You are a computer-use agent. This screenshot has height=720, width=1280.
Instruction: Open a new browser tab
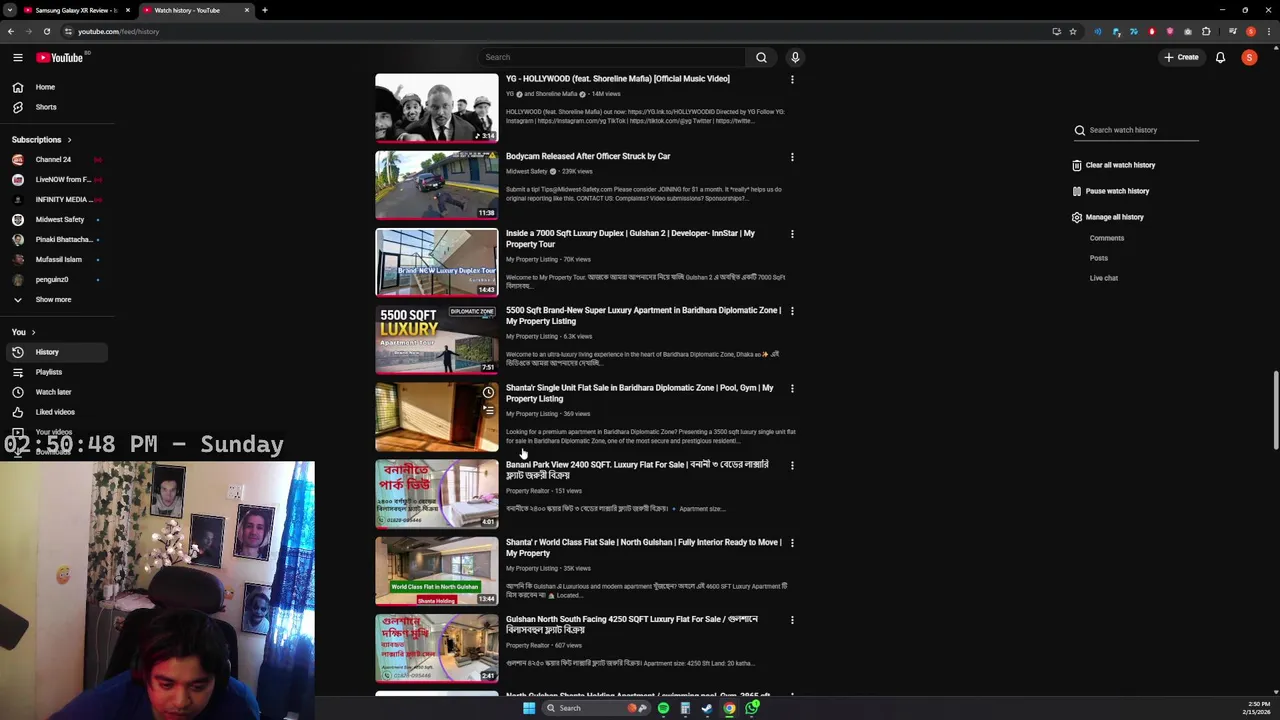point(265,10)
